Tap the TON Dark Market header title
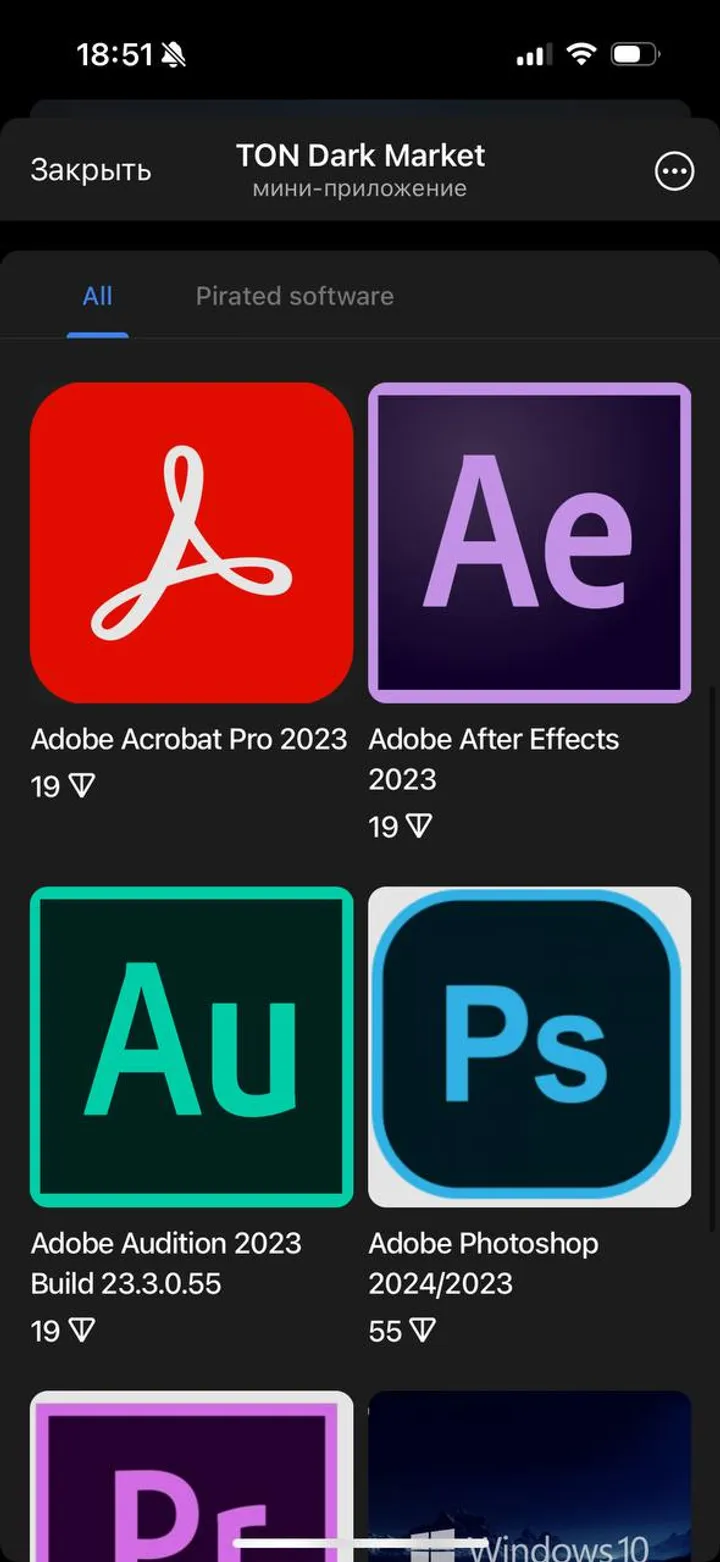The image size is (720, 1562). [x=360, y=155]
